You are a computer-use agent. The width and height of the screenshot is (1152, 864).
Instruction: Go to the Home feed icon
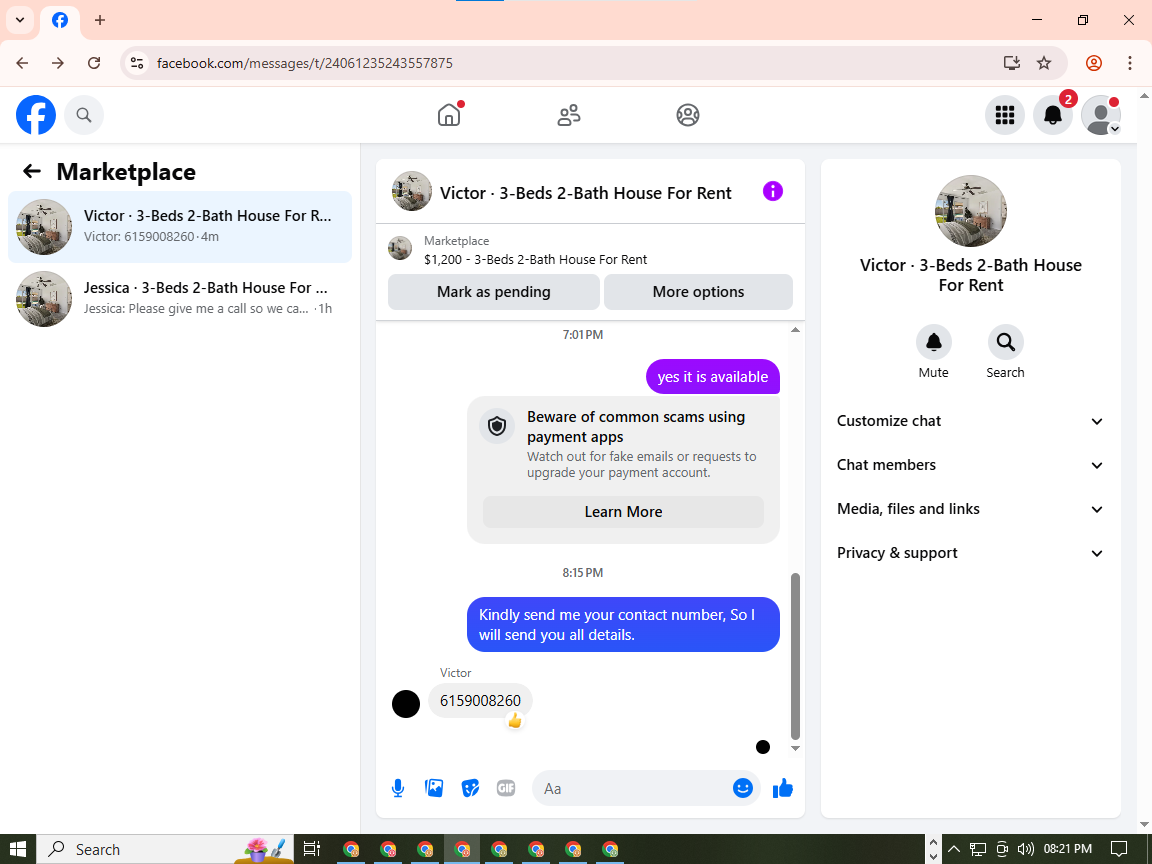click(x=449, y=115)
